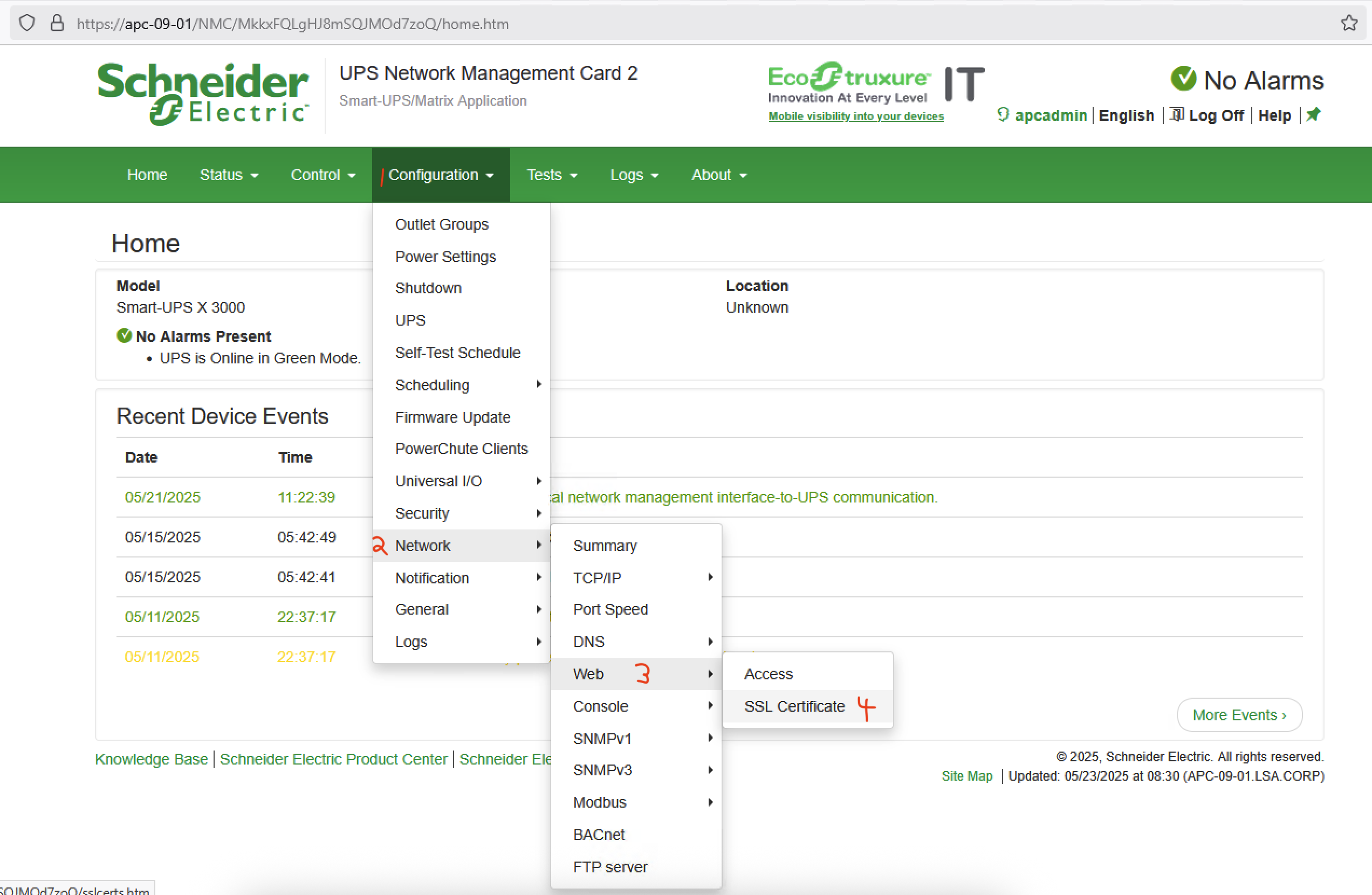Click the More Events button
1372x895 pixels.
(1239, 714)
